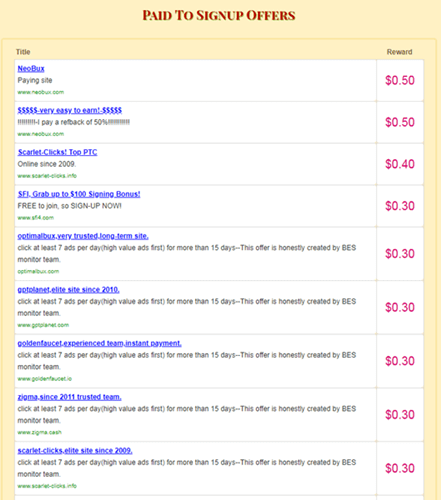Open 'scarlet-clicks,elite site since 2009.' link
This screenshot has width=441, height=500.
[x=75, y=451]
